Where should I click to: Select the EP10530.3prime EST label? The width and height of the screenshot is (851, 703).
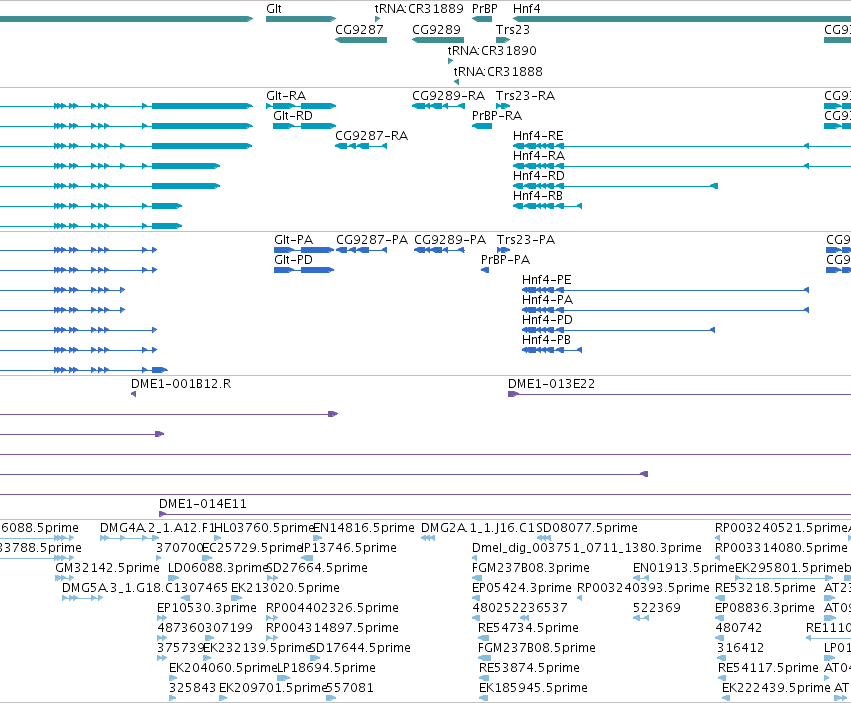pyautogui.click(x=207, y=607)
